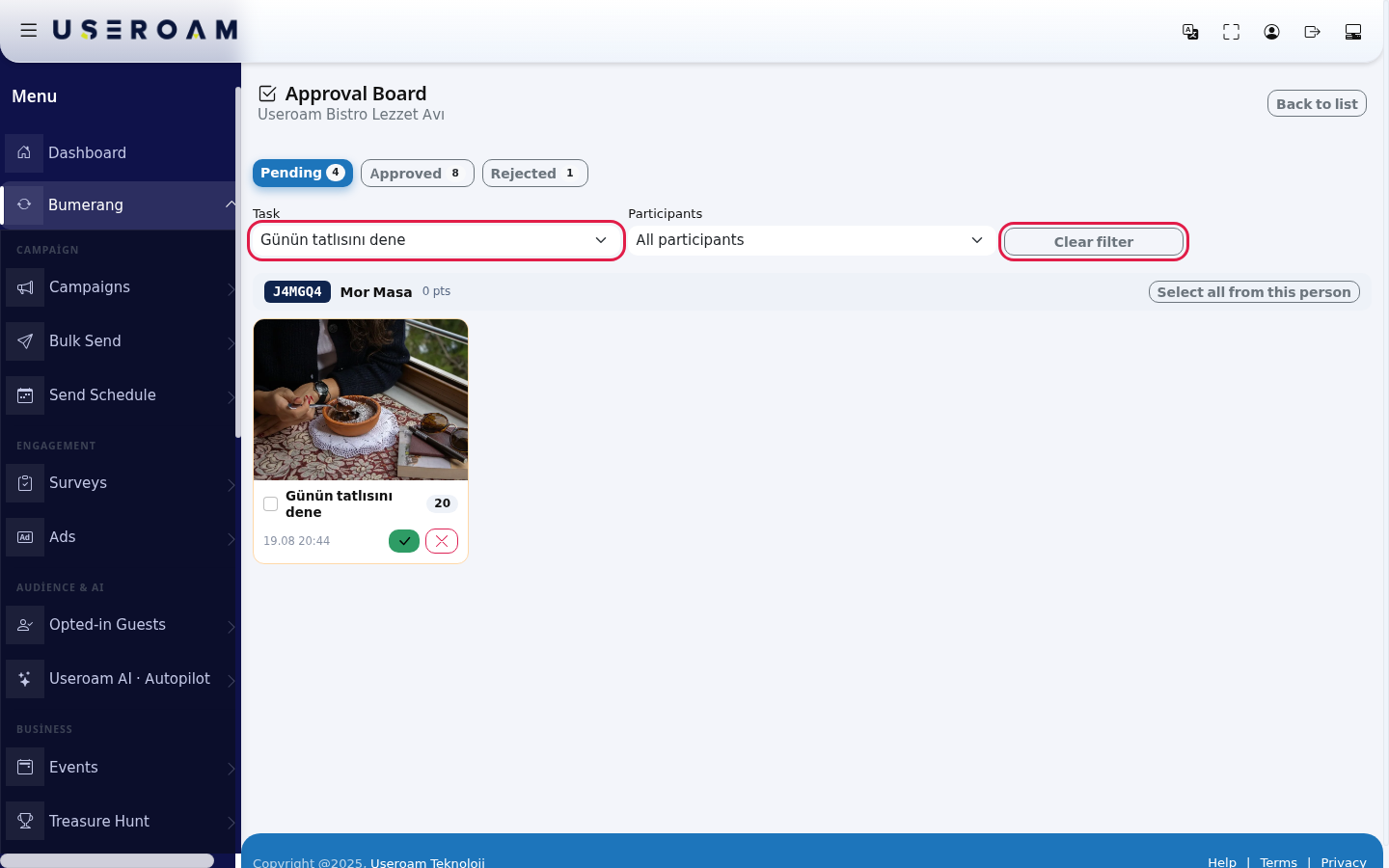The image size is (1389, 868).
Task: Click the Send Schedule calendar icon
Action: [25, 395]
